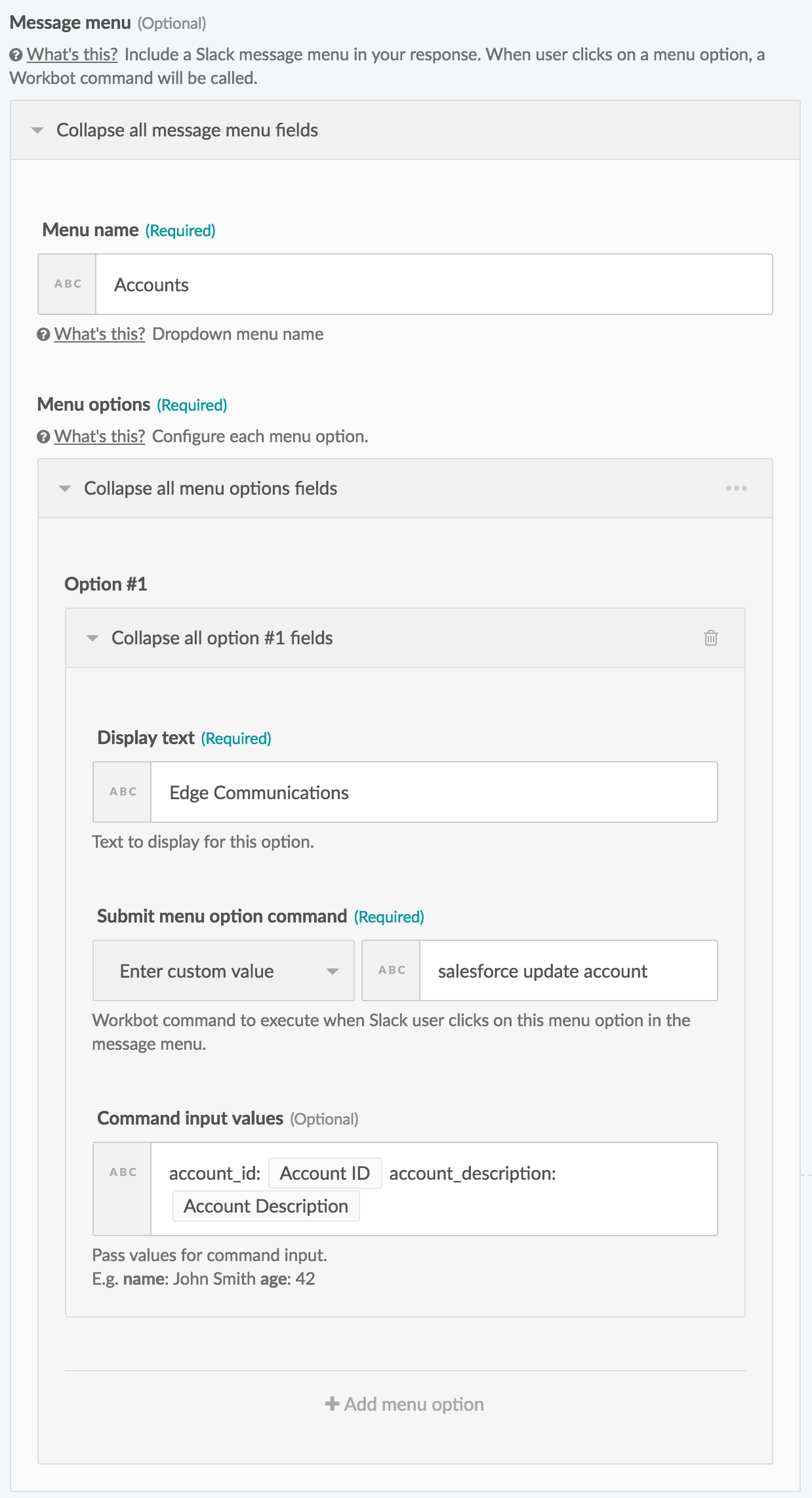
Task: Select the Account Description data pill
Action: 265,1206
